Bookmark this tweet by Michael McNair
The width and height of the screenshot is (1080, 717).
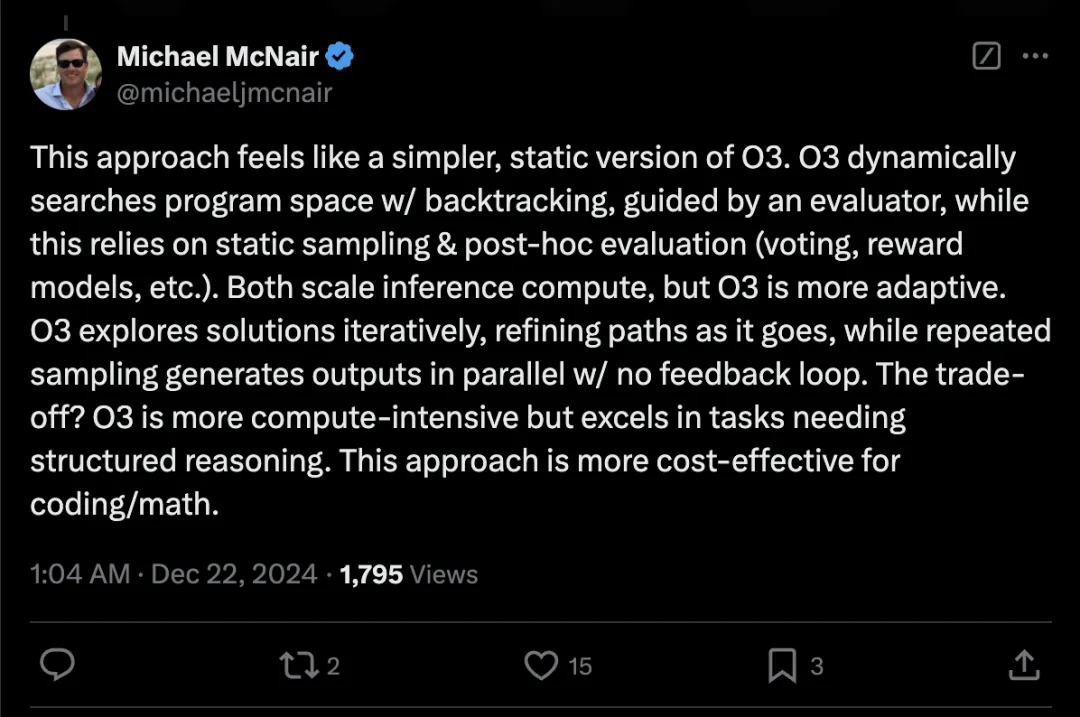(x=782, y=665)
